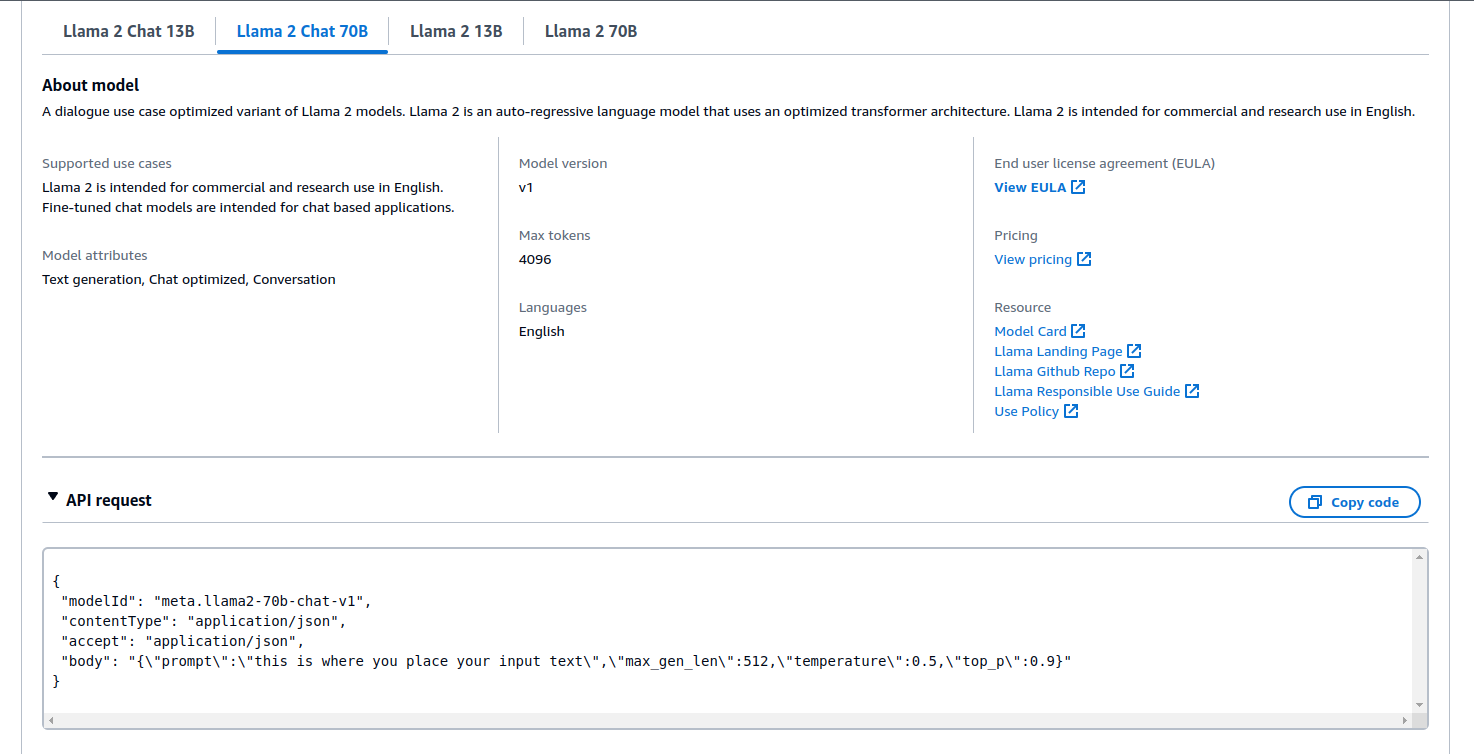The image size is (1474, 754).
Task: Open the View EULA link
Action: point(1030,187)
